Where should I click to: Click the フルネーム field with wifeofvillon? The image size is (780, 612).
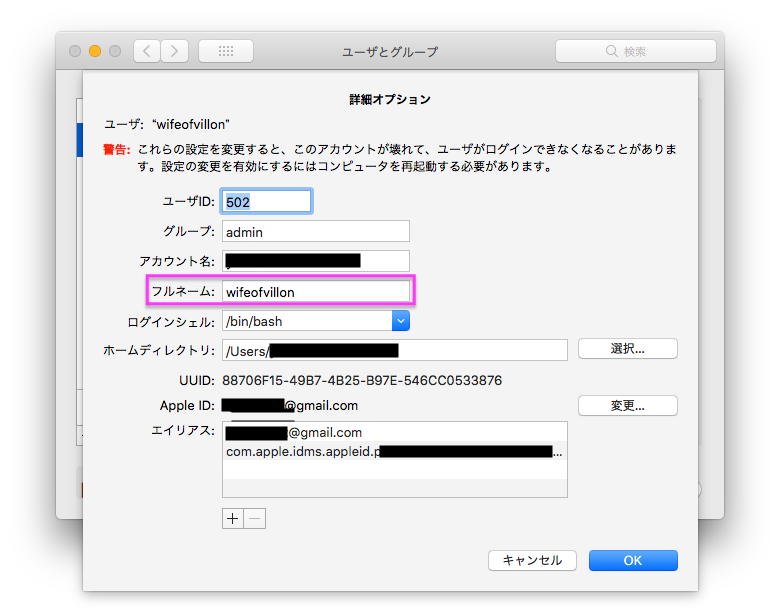316,292
